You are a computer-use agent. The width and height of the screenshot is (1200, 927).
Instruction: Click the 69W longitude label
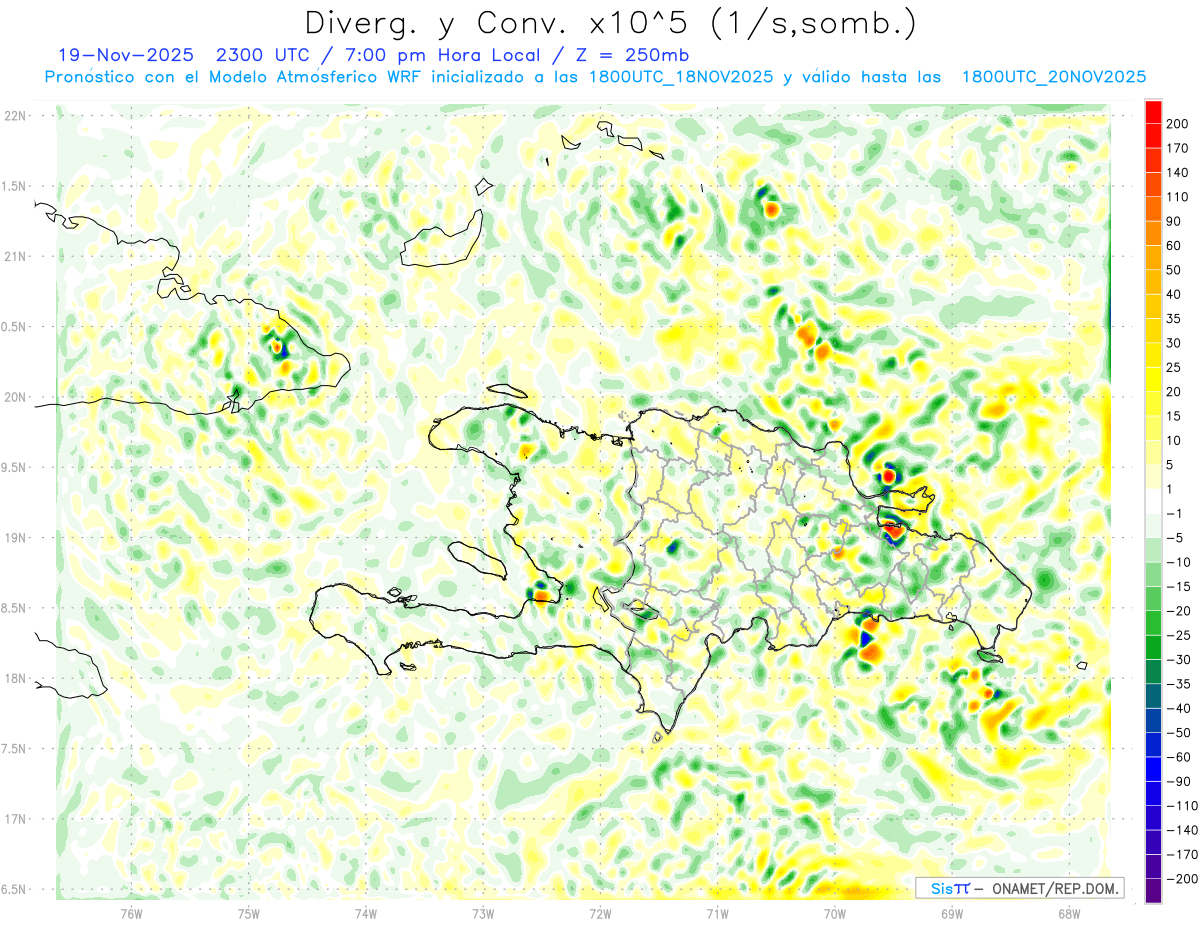(x=952, y=913)
